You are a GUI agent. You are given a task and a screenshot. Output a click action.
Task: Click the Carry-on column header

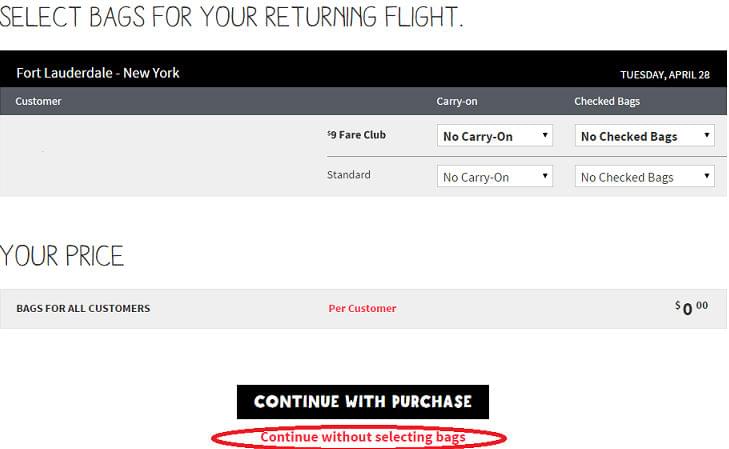coord(457,101)
